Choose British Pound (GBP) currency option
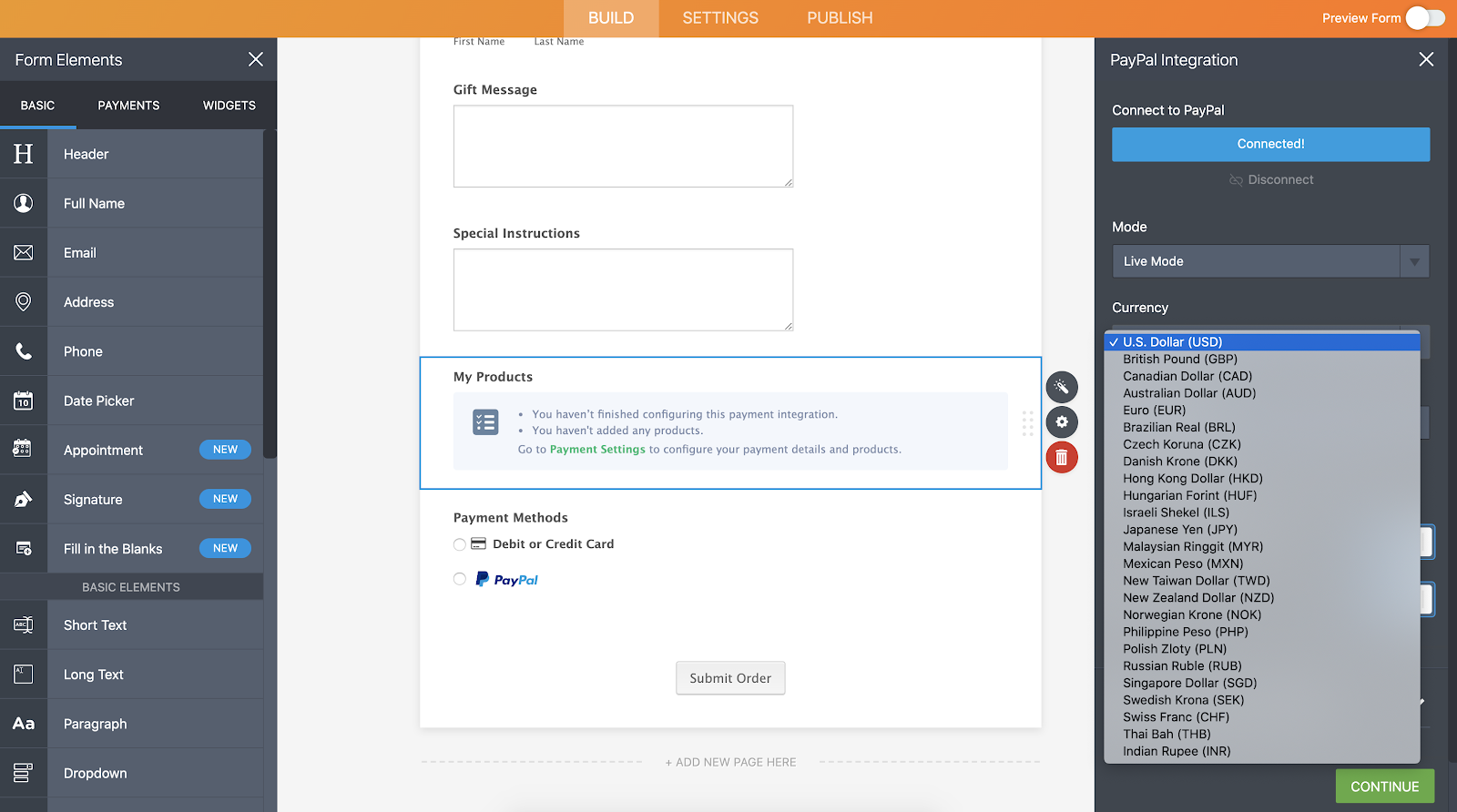Image resolution: width=1457 pixels, height=812 pixels. [1262, 360]
